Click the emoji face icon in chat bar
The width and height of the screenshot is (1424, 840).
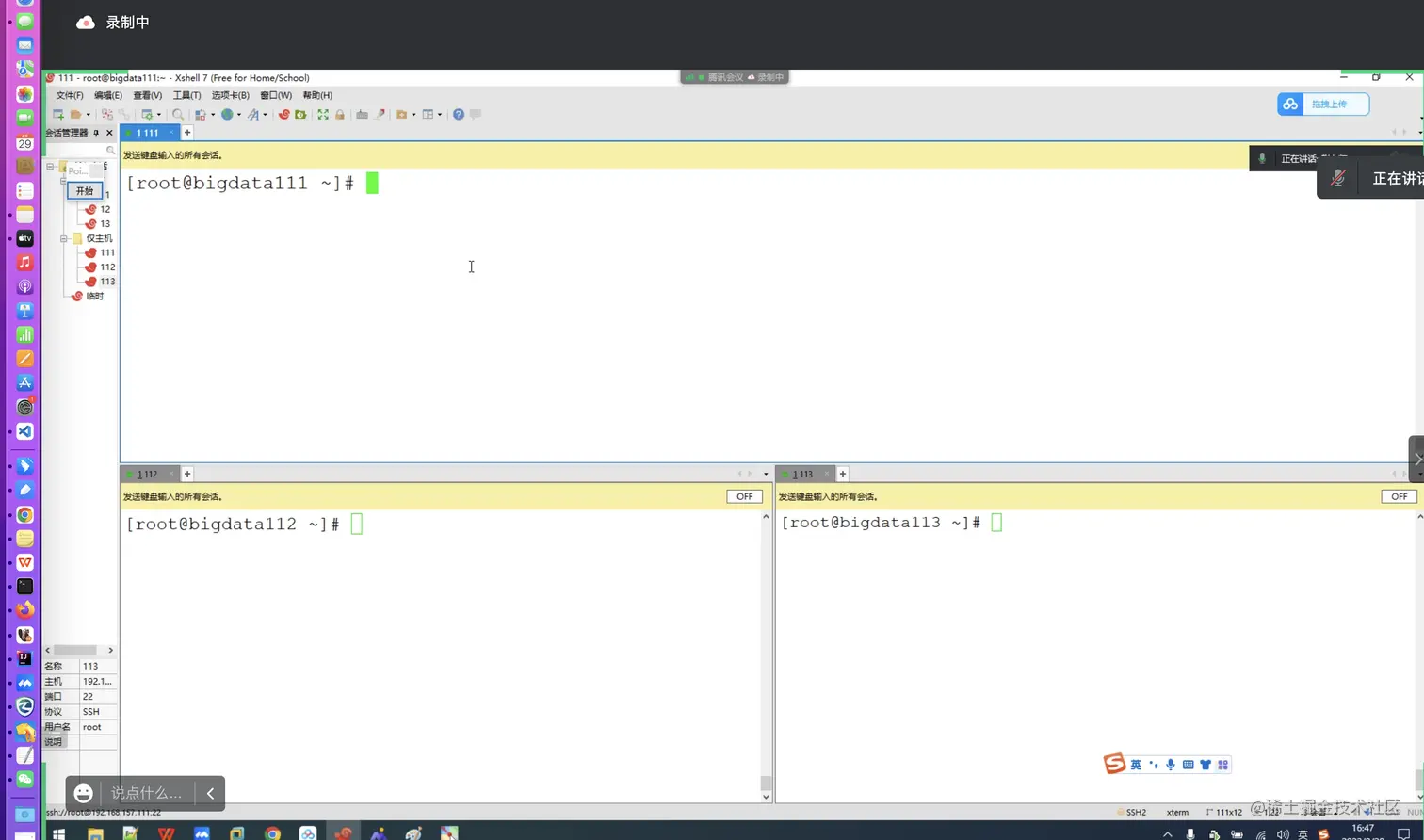pos(84,793)
